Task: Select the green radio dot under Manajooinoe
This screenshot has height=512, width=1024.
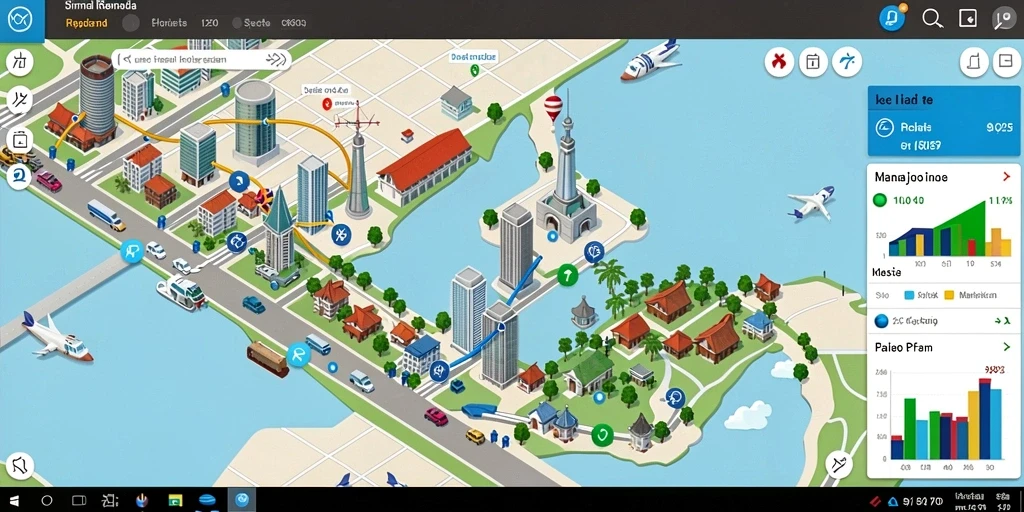Action: click(879, 200)
